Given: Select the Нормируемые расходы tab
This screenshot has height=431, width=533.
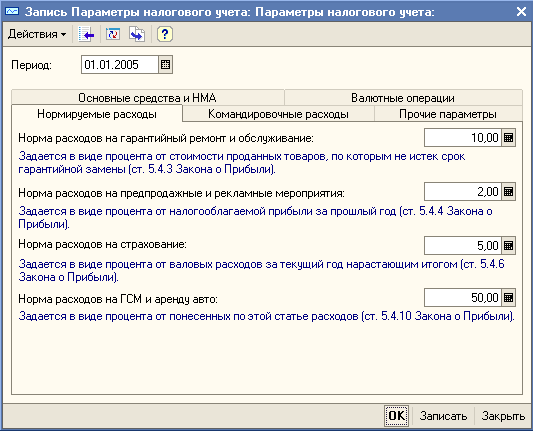Looking at the screenshot, I should 97,114.
